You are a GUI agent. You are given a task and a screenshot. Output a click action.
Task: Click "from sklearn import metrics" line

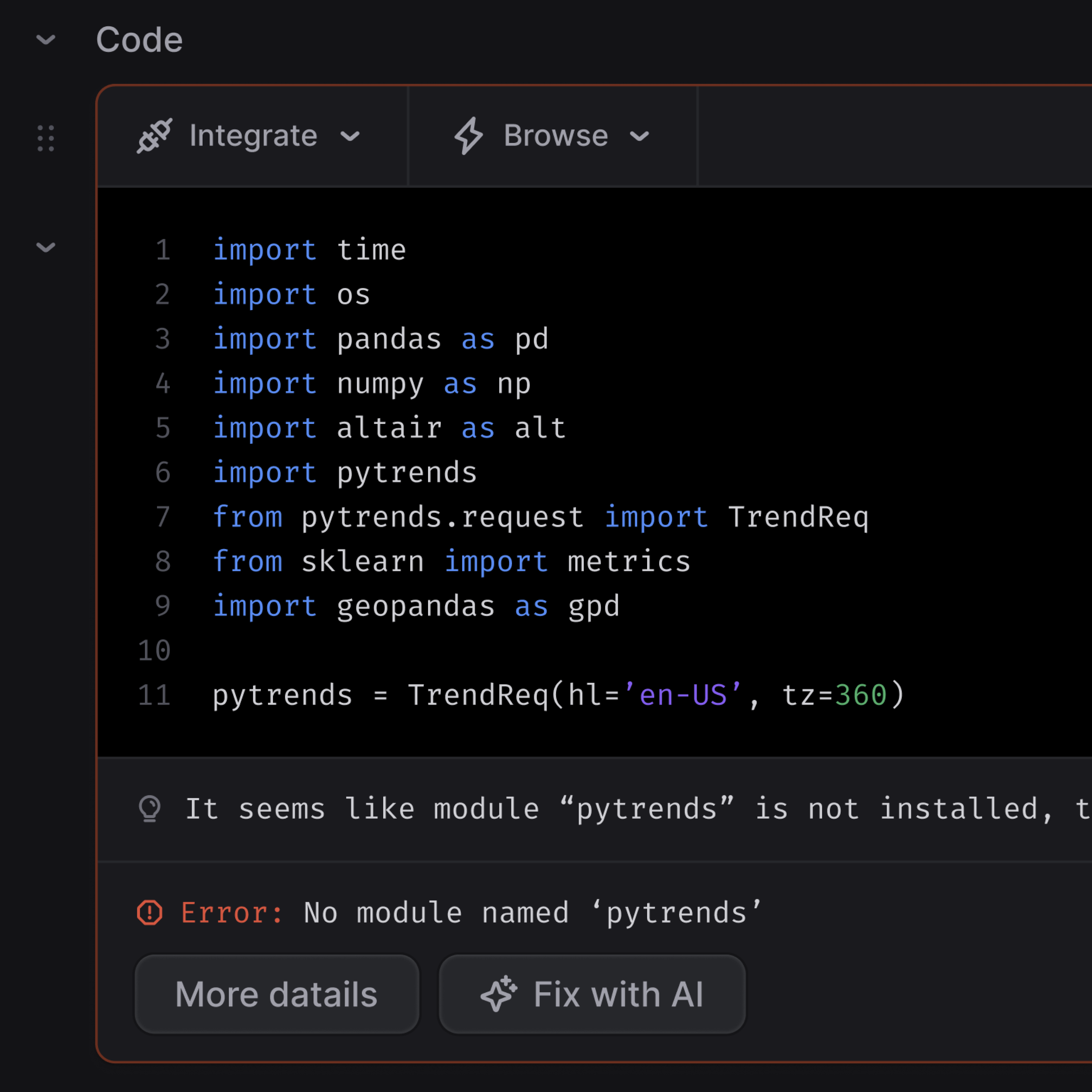coord(452,562)
